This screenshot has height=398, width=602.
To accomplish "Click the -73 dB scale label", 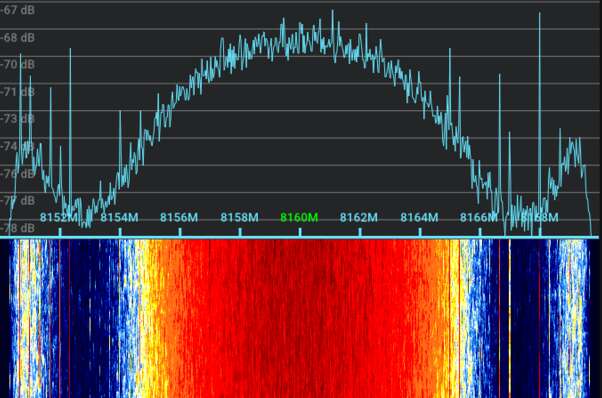I will point(17,119).
